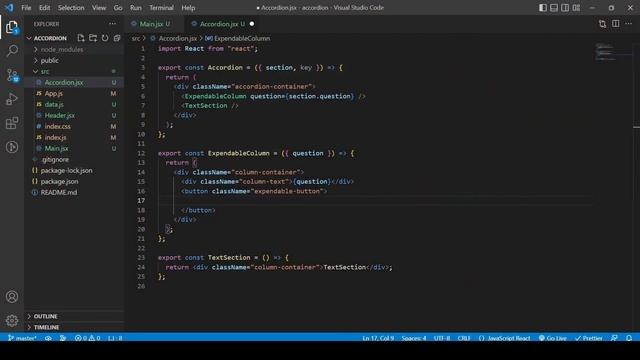Open the Manage gear settings icon
640x360 pixels.
[12, 320]
